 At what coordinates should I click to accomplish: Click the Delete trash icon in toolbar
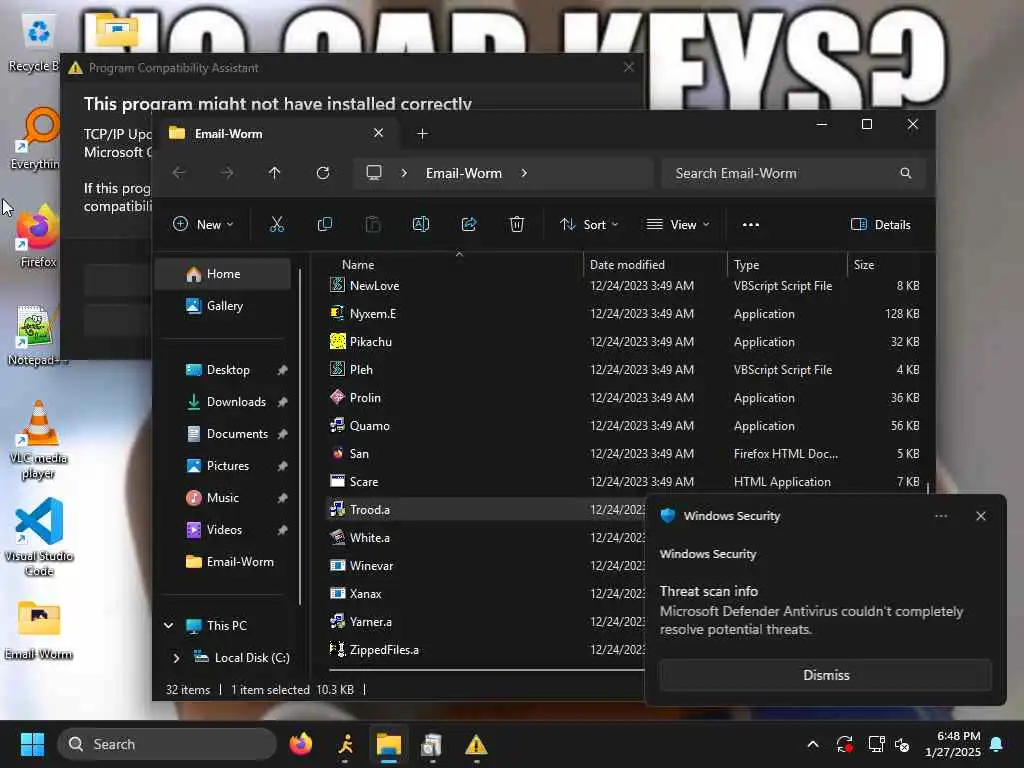pos(517,225)
